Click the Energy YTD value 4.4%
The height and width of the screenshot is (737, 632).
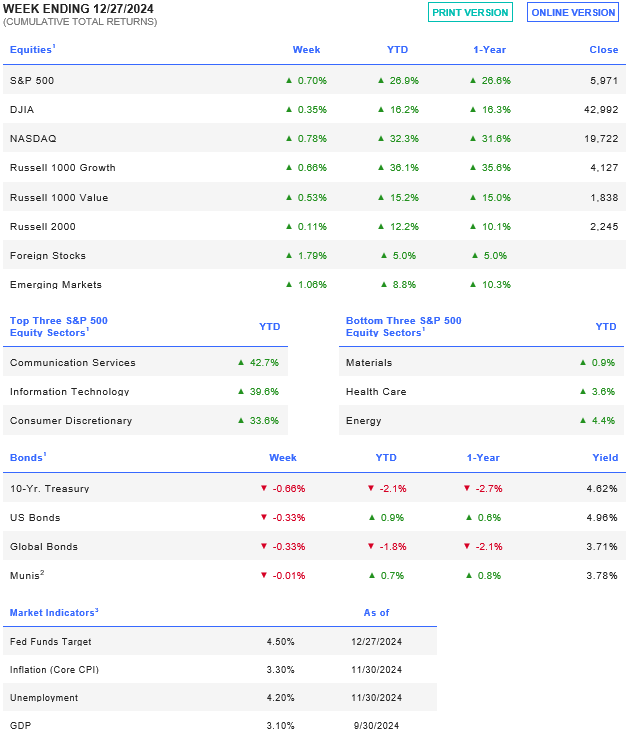(x=603, y=421)
